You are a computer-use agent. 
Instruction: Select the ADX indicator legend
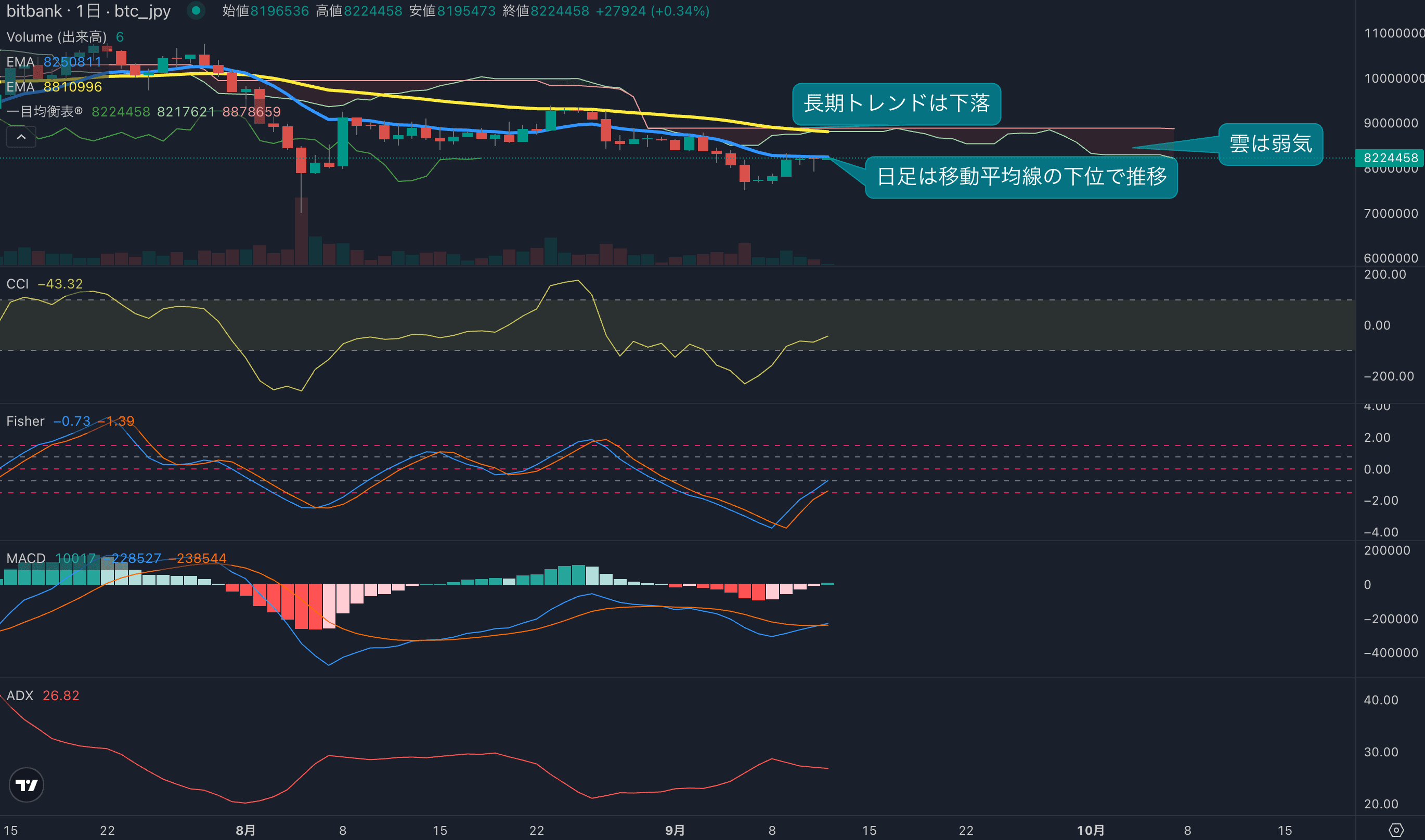pos(20,695)
